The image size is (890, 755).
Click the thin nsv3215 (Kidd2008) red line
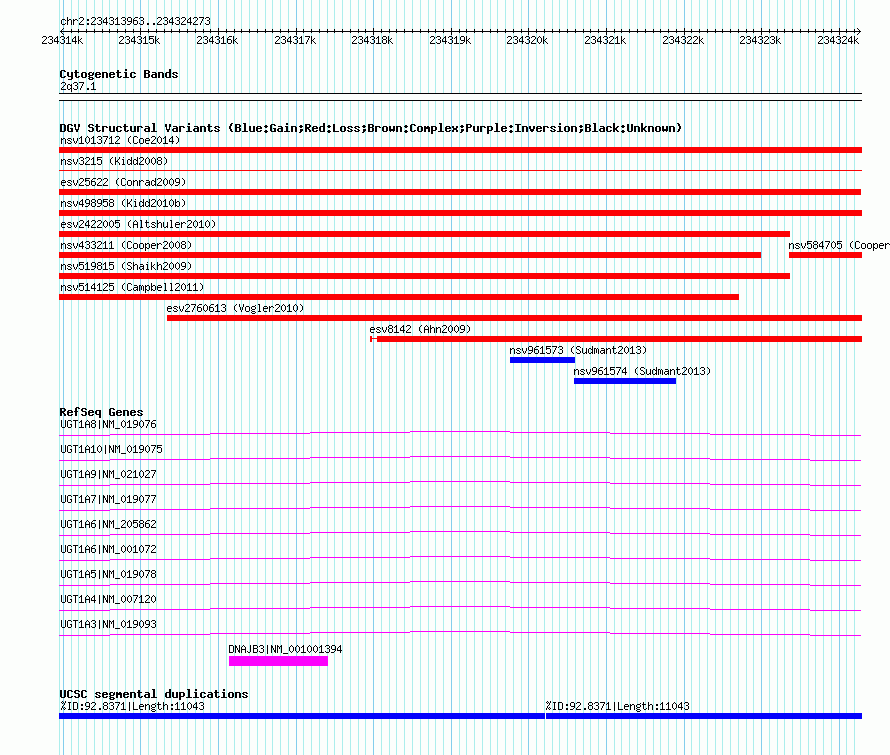pyautogui.click(x=460, y=170)
